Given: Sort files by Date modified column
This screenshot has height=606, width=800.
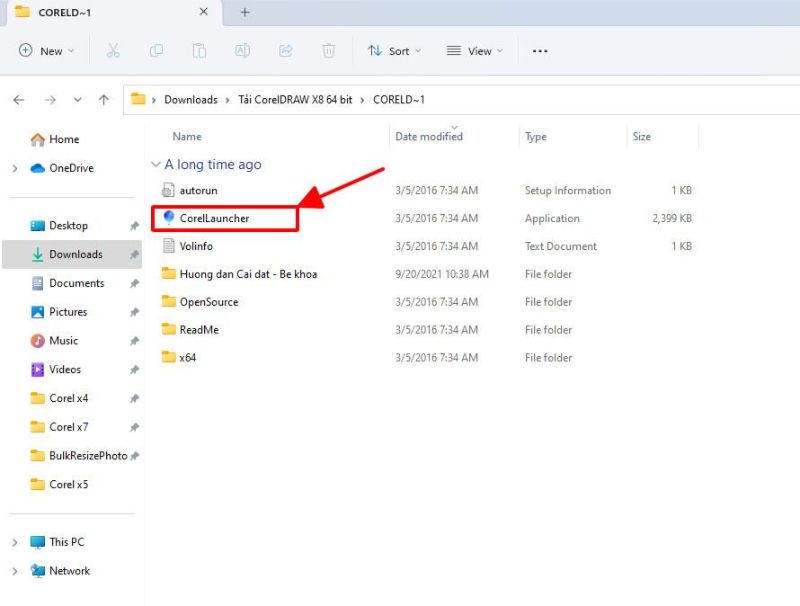Looking at the screenshot, I should 429,137.
